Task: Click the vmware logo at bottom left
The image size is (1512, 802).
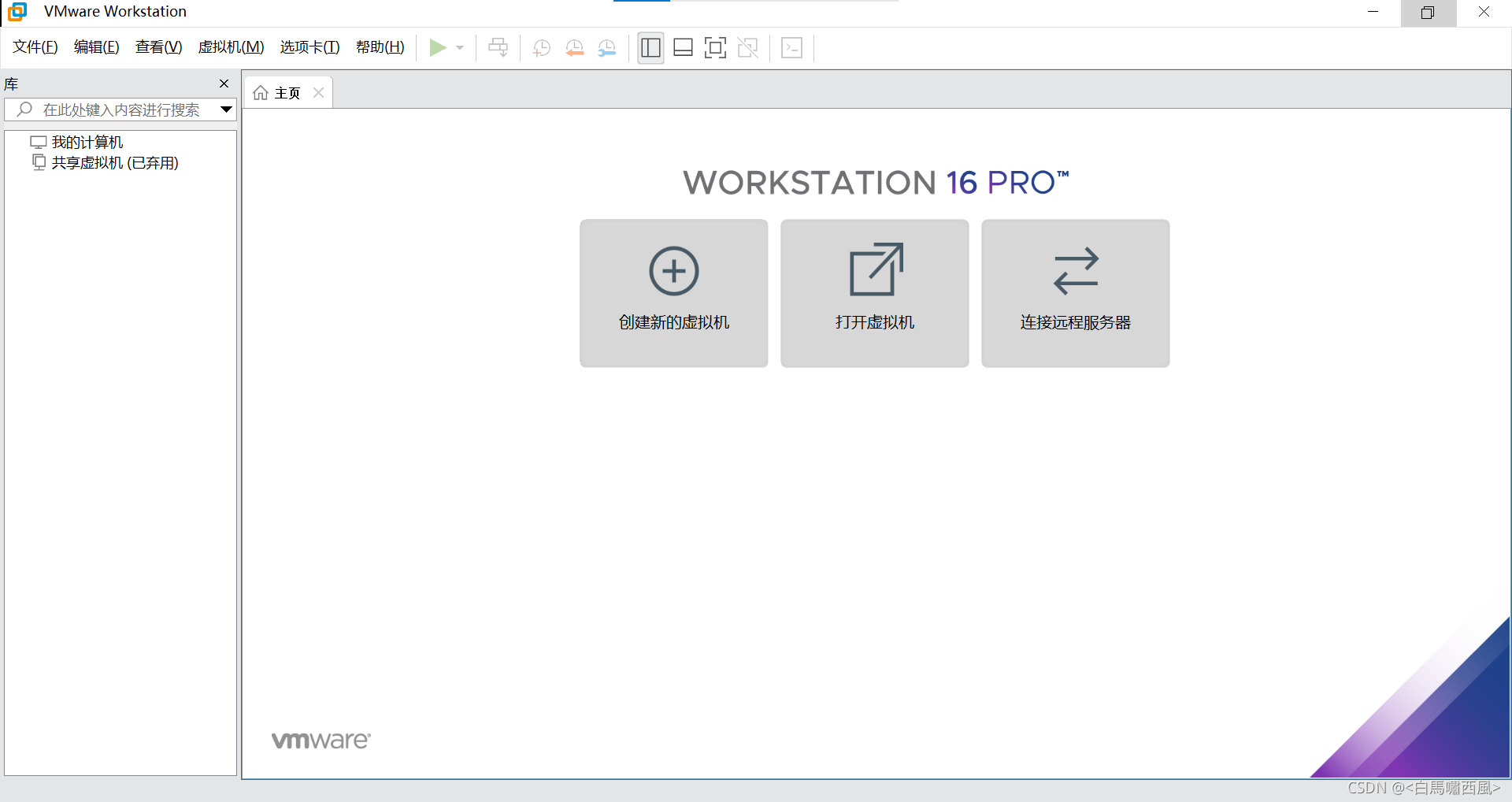Action: point(321,741)
